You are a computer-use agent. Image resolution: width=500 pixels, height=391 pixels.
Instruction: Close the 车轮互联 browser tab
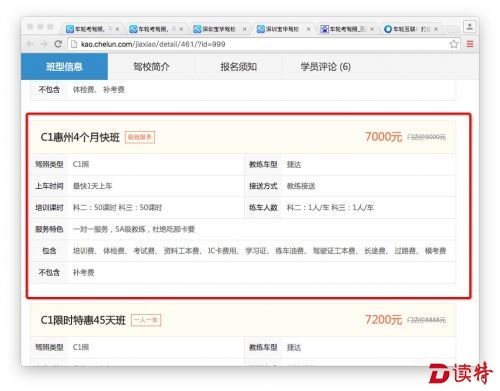[436, 29]
